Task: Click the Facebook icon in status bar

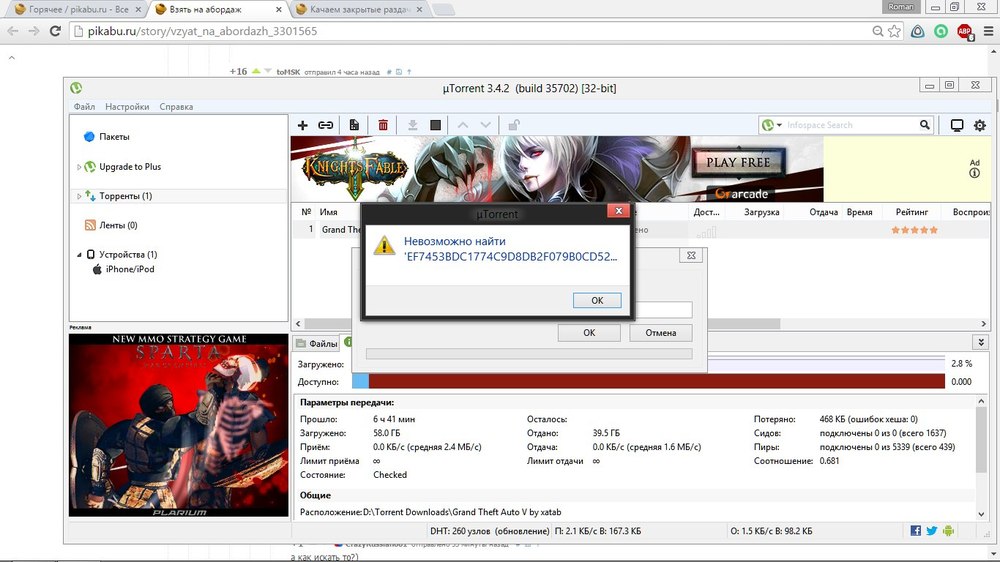Action: click(x=915, y=531)
